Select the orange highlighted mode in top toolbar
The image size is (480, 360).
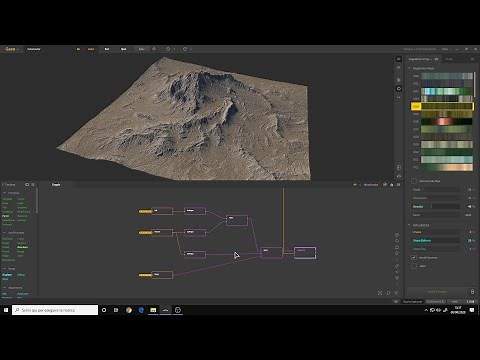pyautogui.click(x=91, y=49)
